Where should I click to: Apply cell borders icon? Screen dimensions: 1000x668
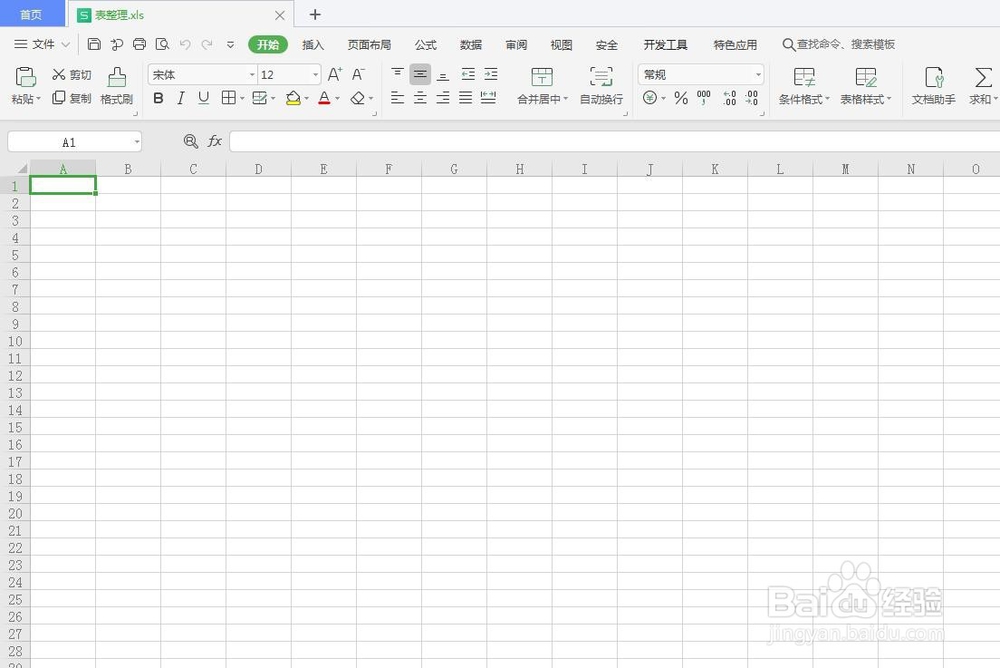coord(228,98)
